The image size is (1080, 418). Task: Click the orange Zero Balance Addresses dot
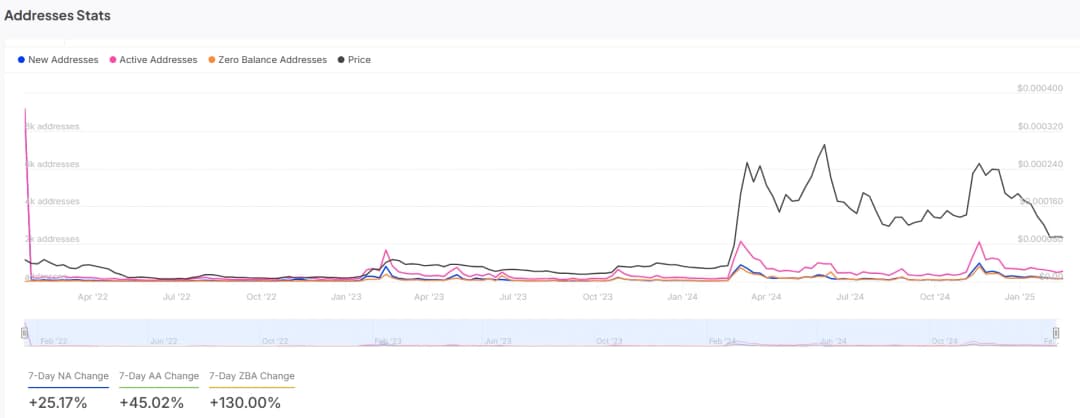211,60
